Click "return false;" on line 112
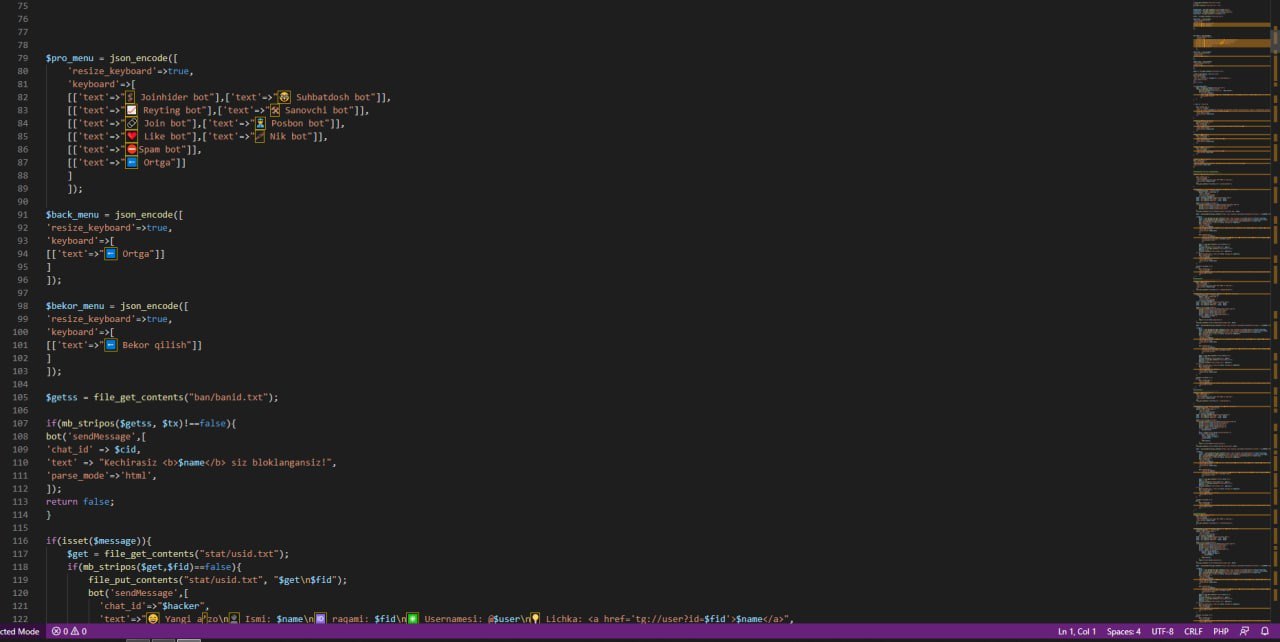The image size is (1280, 642). tap(80, 502)
